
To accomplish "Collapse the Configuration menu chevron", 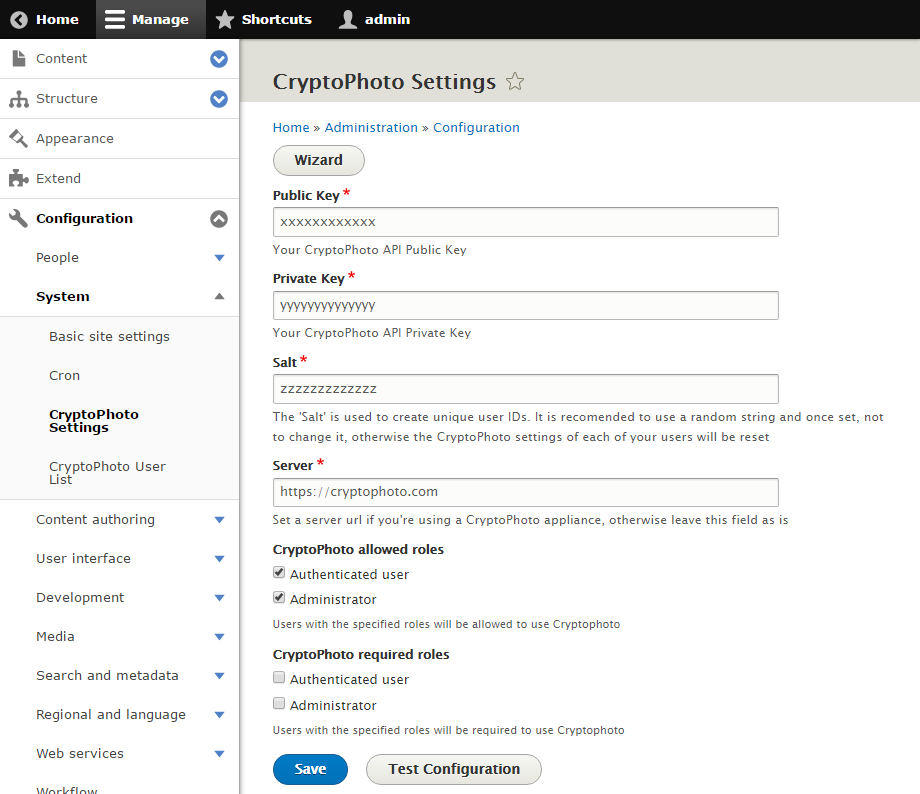I will click(219, 218).
